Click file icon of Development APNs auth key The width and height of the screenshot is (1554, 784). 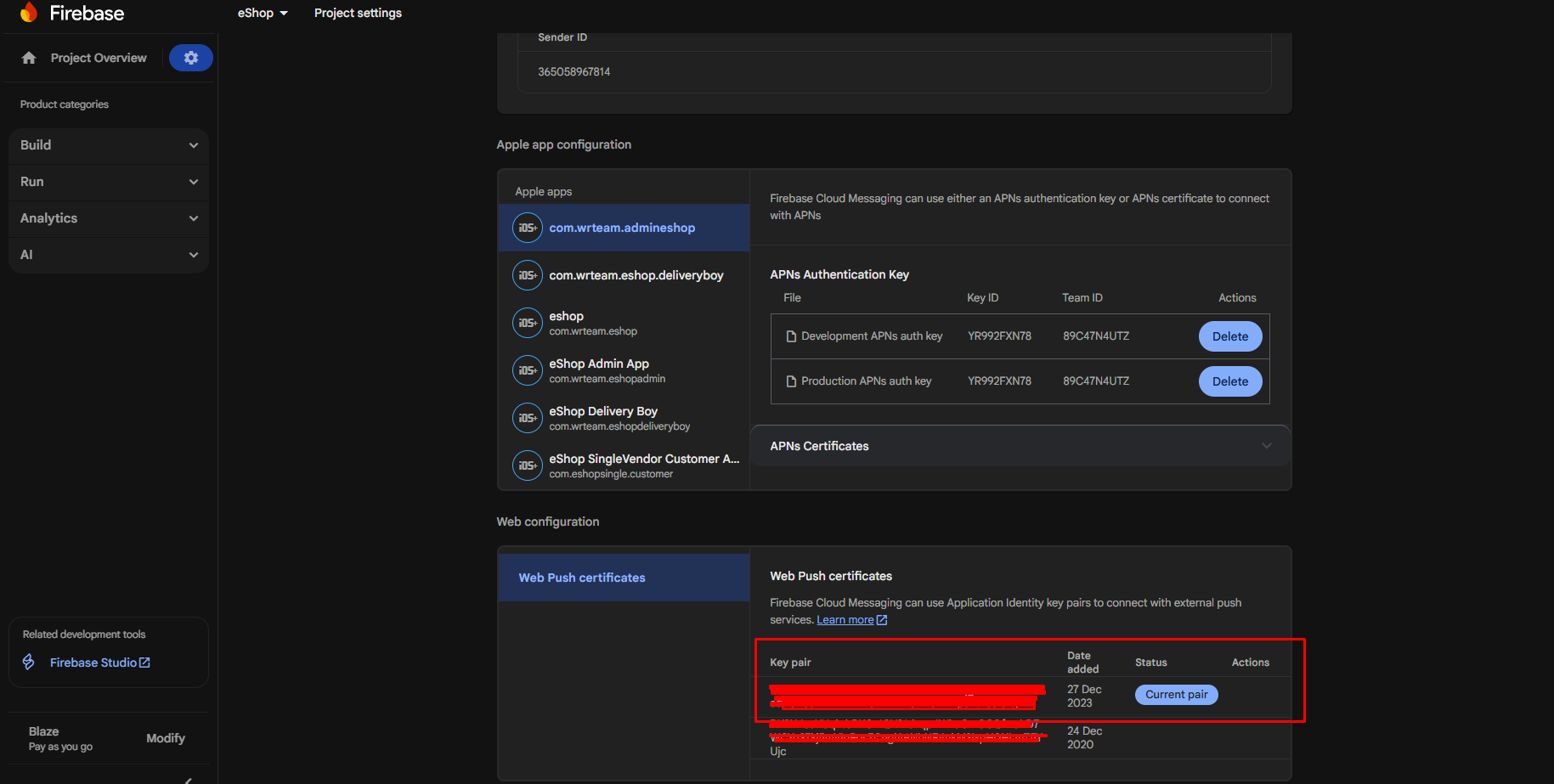tap(792, 336)
